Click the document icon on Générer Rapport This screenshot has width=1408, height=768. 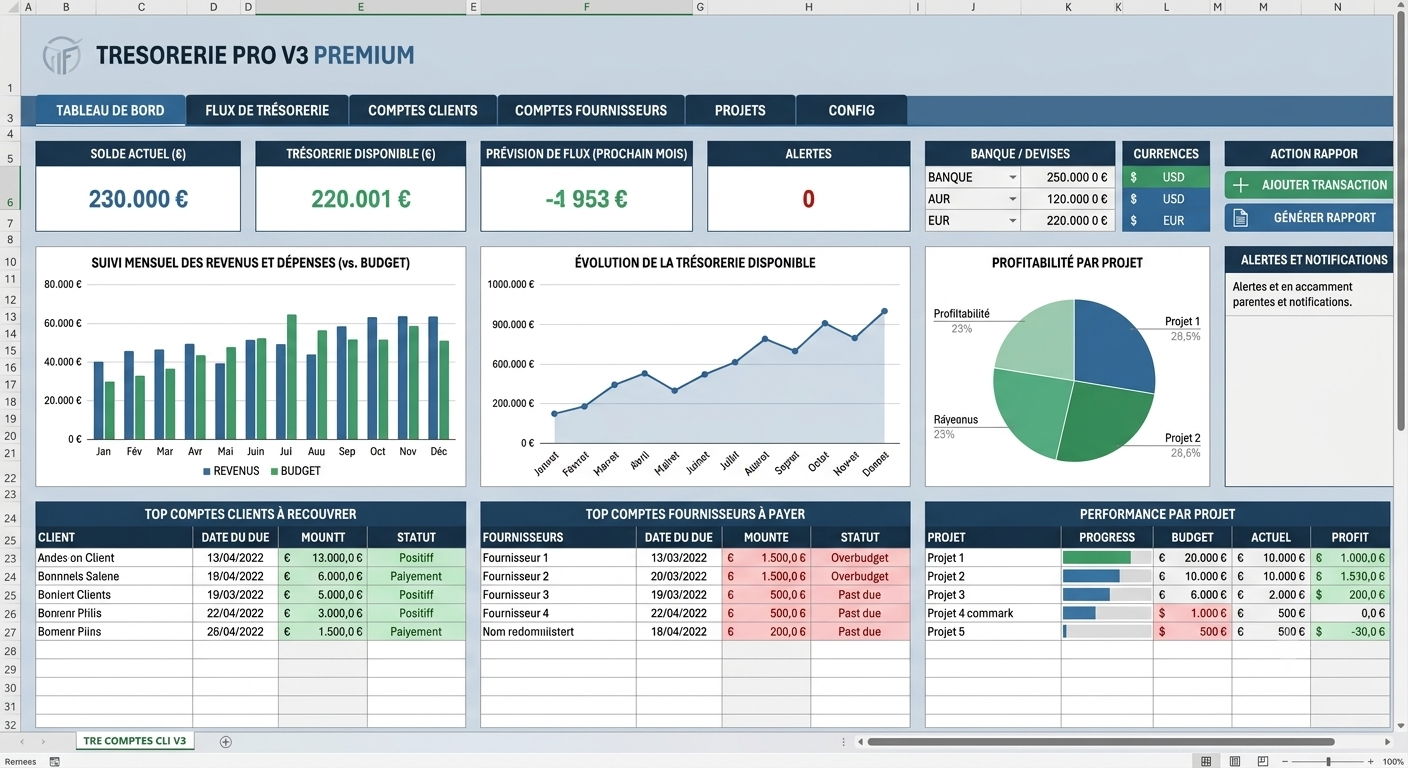[x=1241, y=218]
